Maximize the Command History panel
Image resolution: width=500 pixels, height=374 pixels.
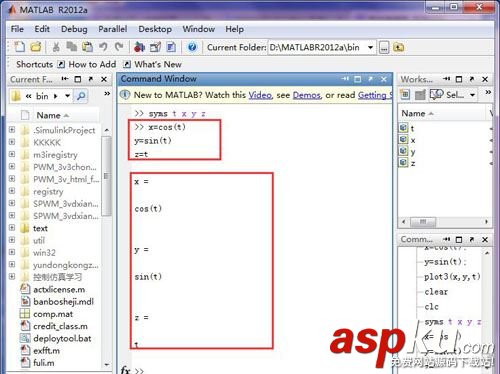coord(459,239)
